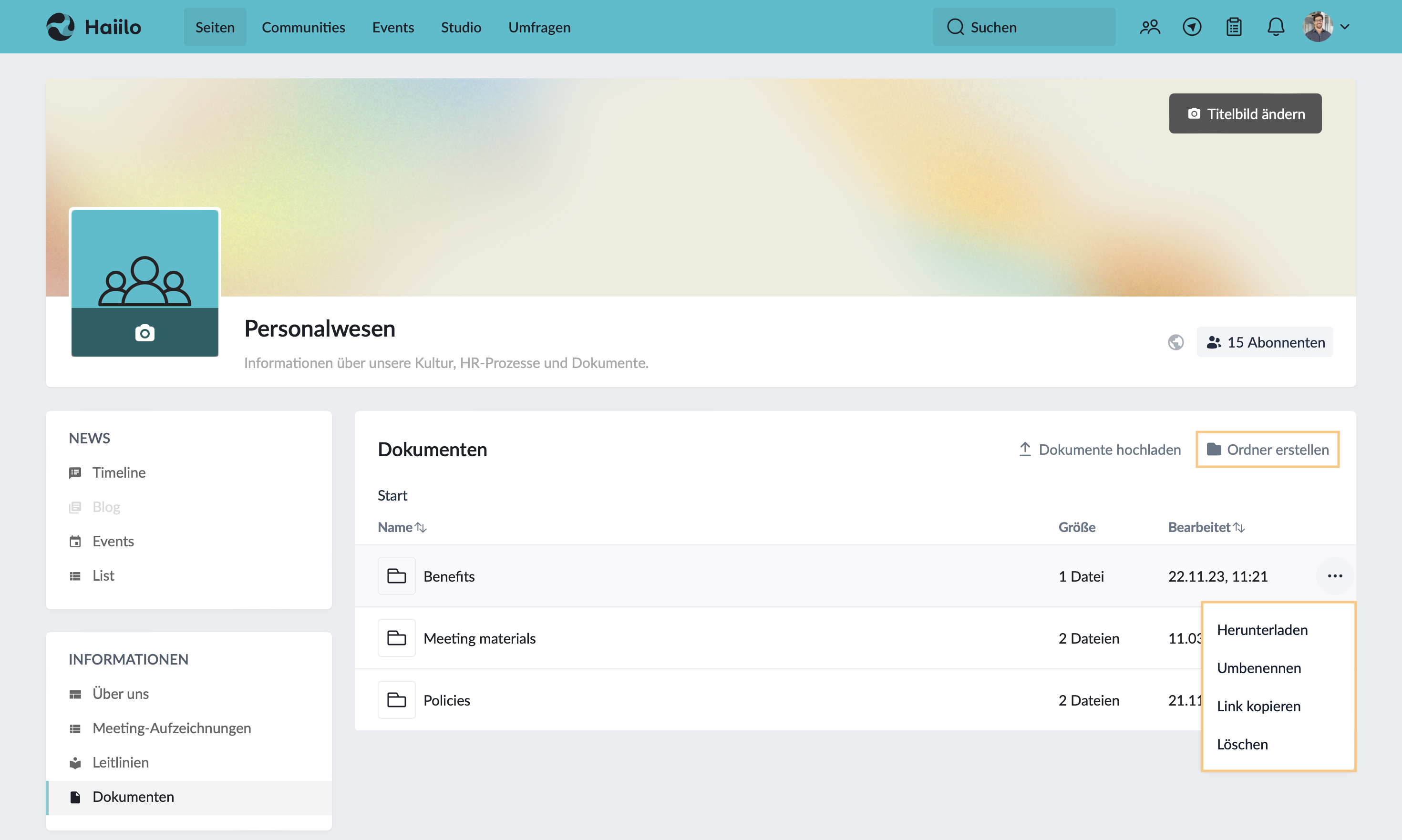Click the '22.11.23, 11:21' date cell

[1217, 576]
